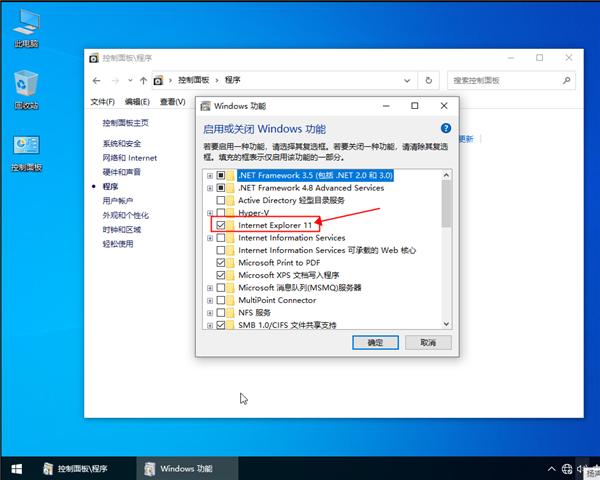Select 网络和 Internet in the sidebar
Viewport: 600px width, 480px height.
pyautogui.click(x=130, y=158)
